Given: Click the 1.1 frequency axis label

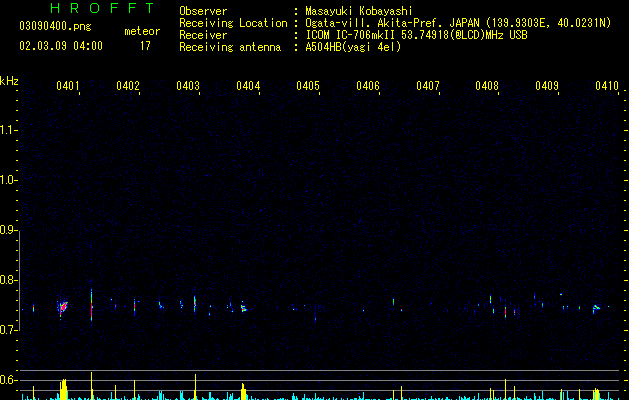Looking at the screenshot, I should [x=7, y=130].
